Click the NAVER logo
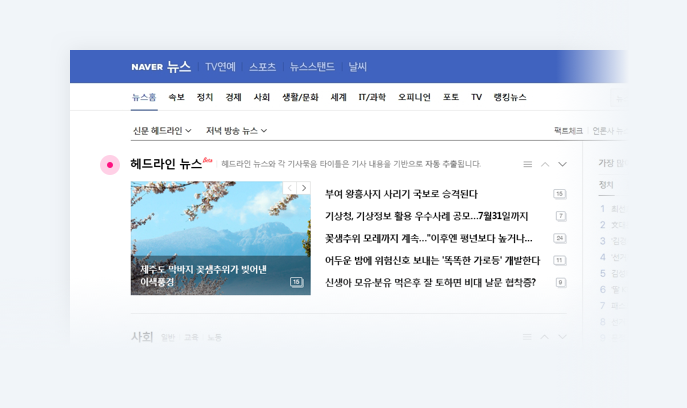The image size is (687, 408). (x=147, y=67)
